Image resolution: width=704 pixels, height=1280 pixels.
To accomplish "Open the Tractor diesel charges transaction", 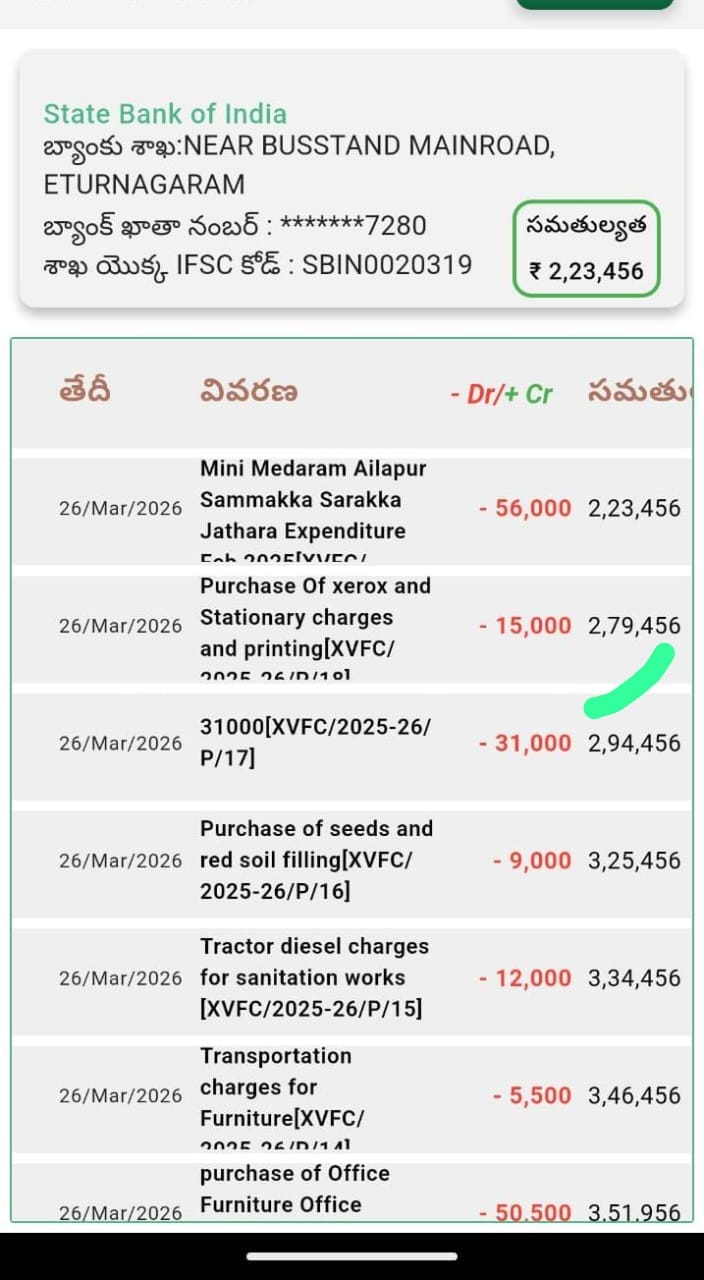I will (315, 977).
